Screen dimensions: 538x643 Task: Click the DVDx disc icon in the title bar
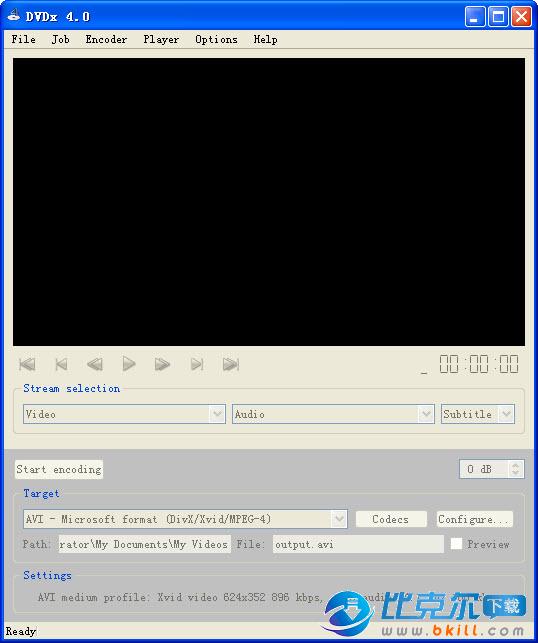14,16
